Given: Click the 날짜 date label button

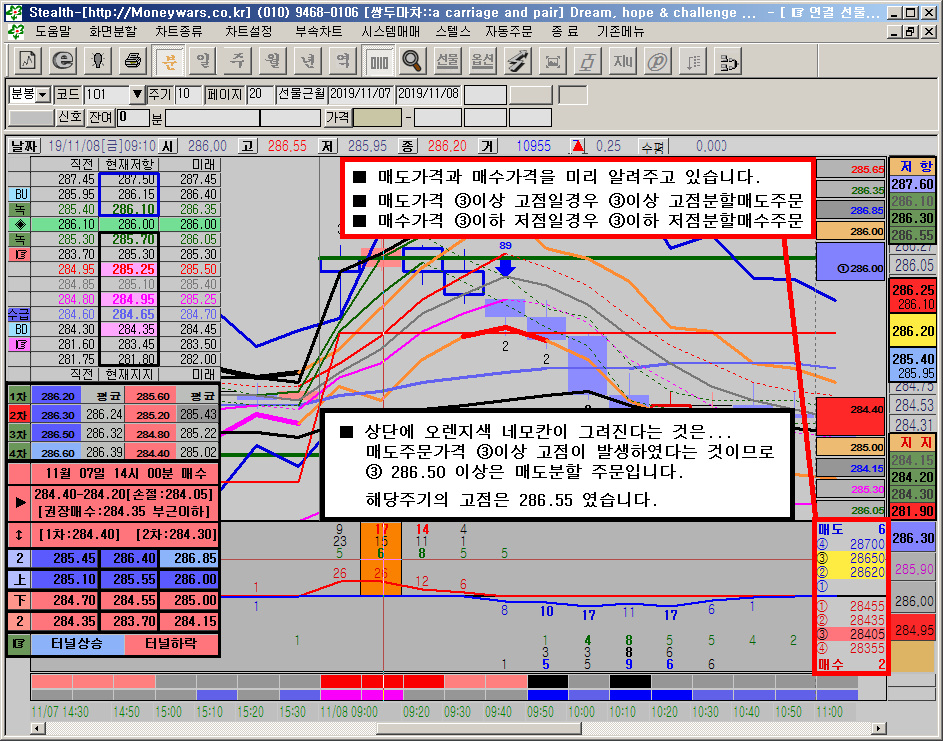Looking at the screenshot, I should (x=24, y=146).
